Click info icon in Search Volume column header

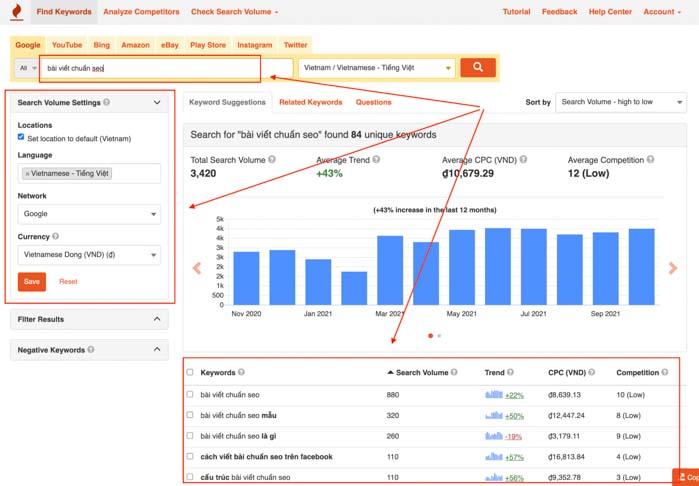click(454, 372)
